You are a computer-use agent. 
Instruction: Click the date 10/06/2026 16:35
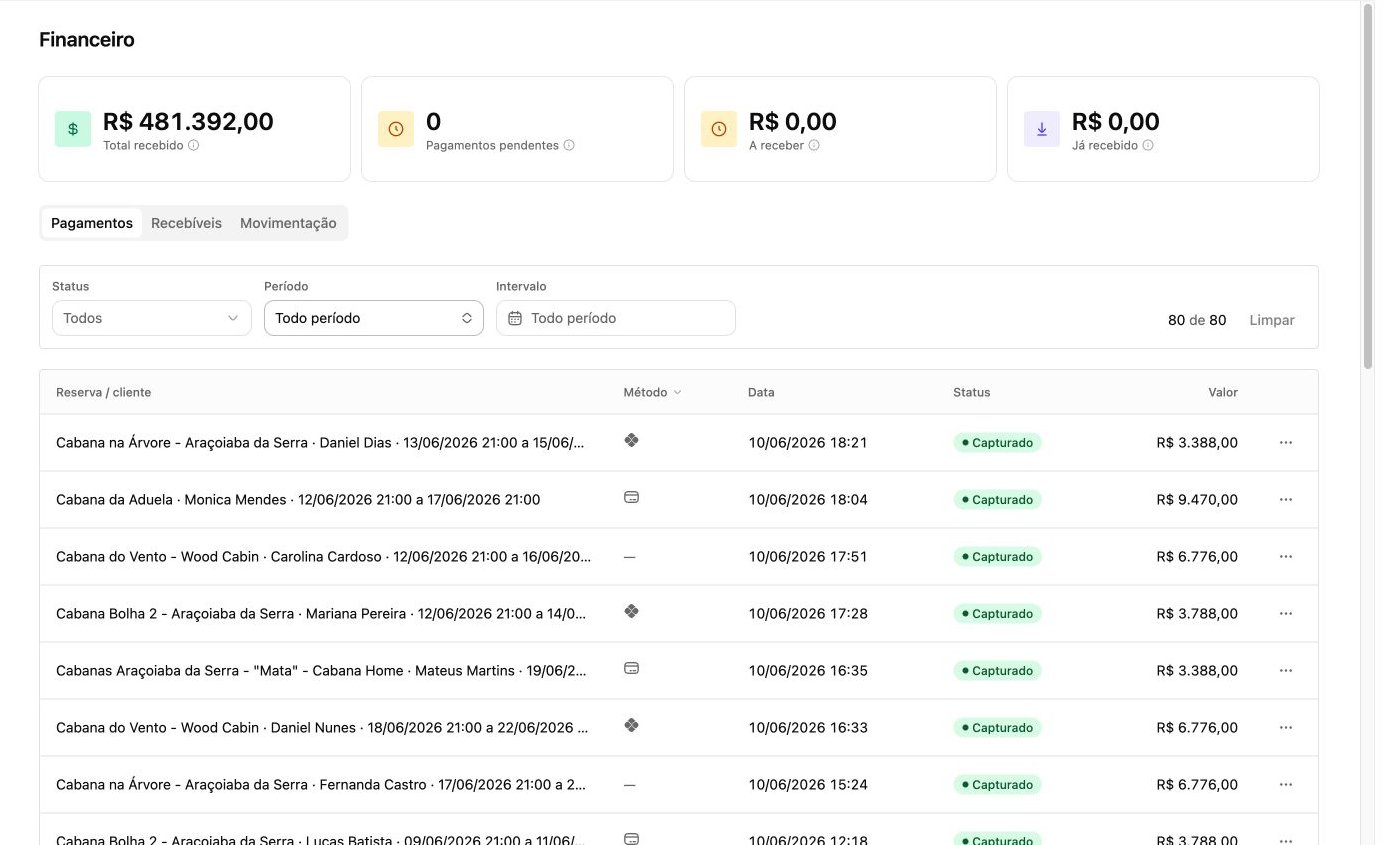(x=808, y=670)
